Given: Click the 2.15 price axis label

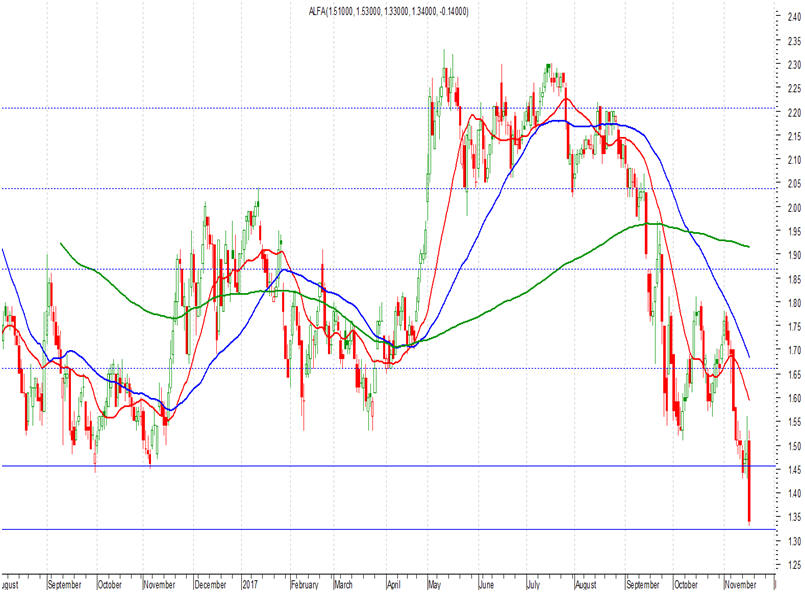Looking at the screenshot, I should 794,136.
